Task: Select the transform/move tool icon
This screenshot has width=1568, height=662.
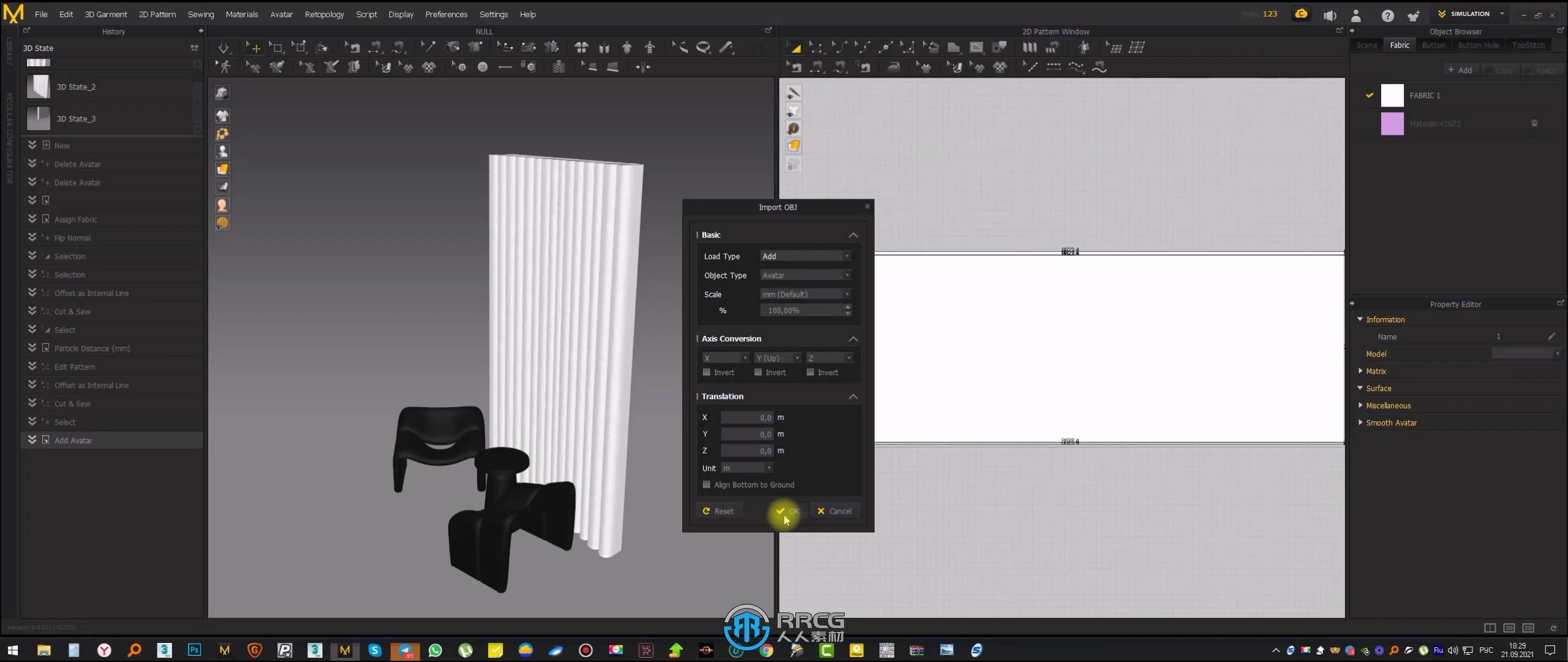Action: pos(253,47)
